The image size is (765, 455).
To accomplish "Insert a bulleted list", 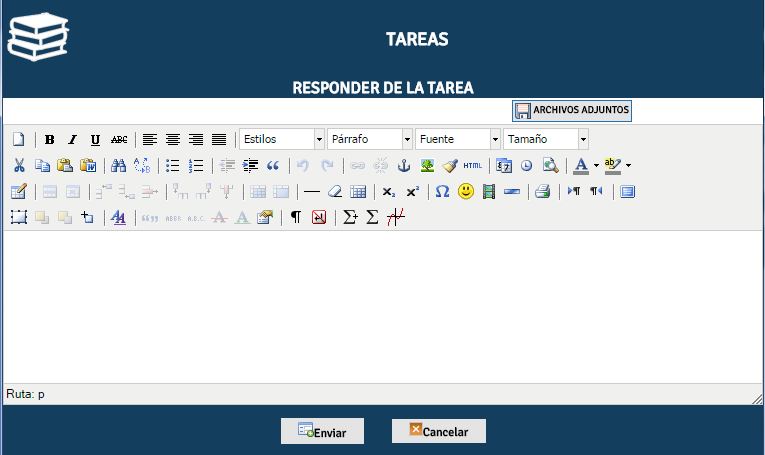I will pos(172,165).
